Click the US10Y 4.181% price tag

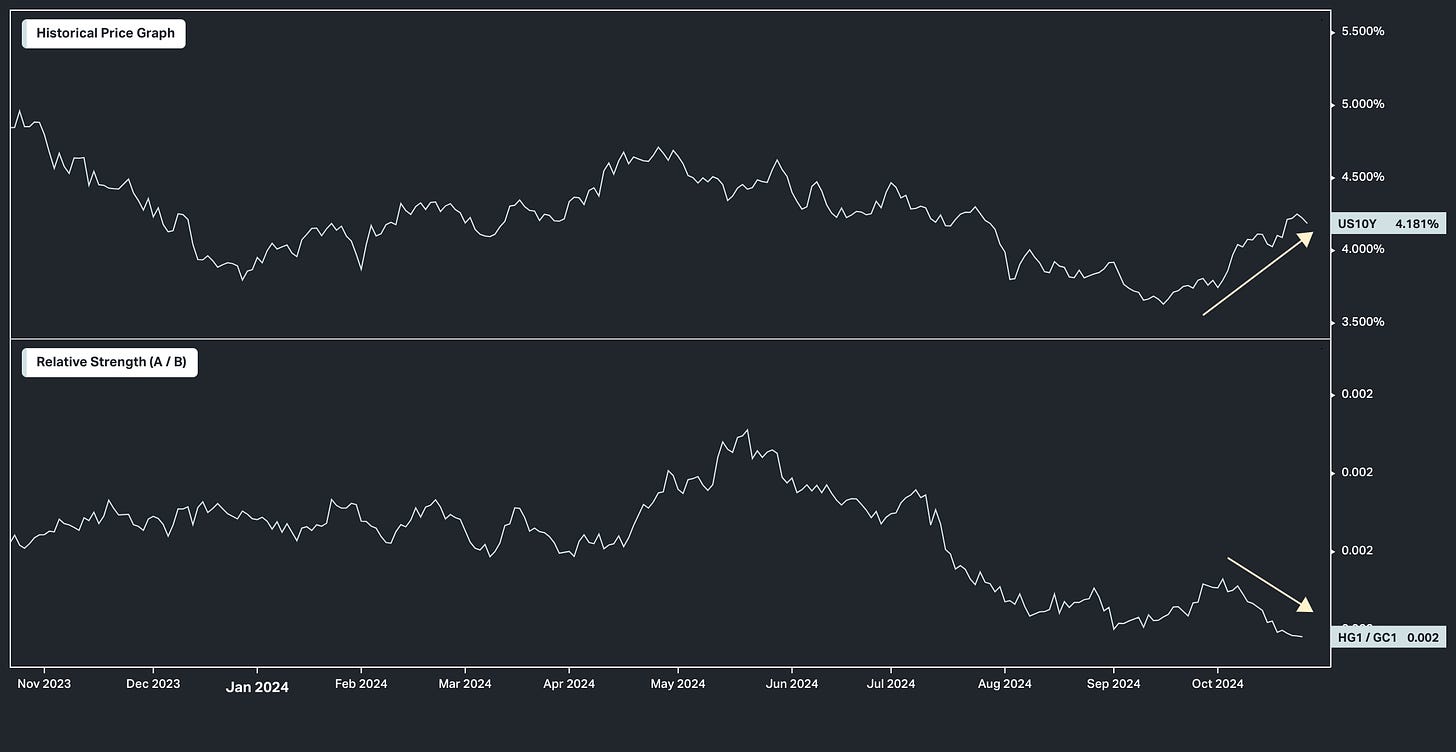click(1388, 224)
